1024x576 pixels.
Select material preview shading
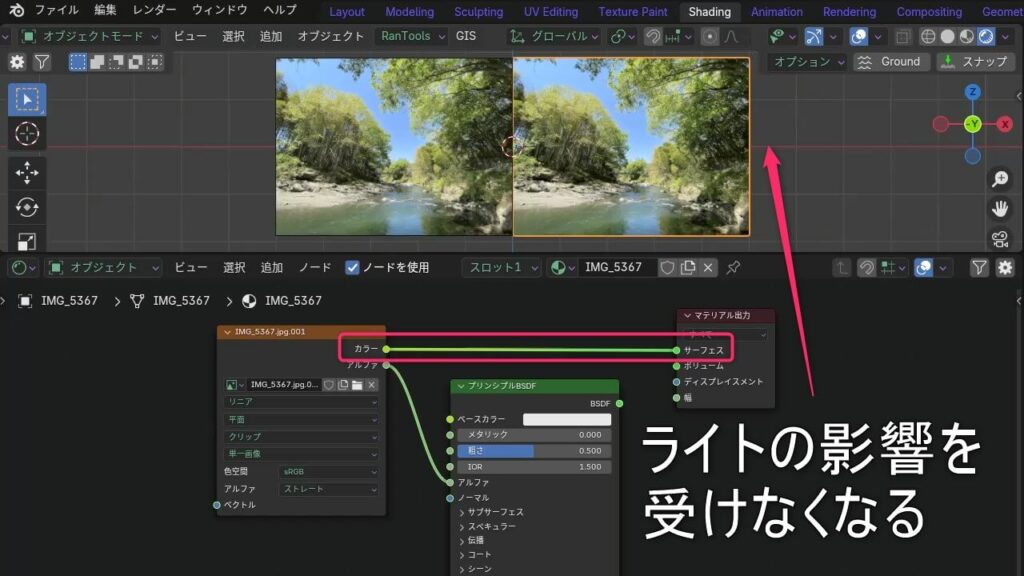click(967, 37)
